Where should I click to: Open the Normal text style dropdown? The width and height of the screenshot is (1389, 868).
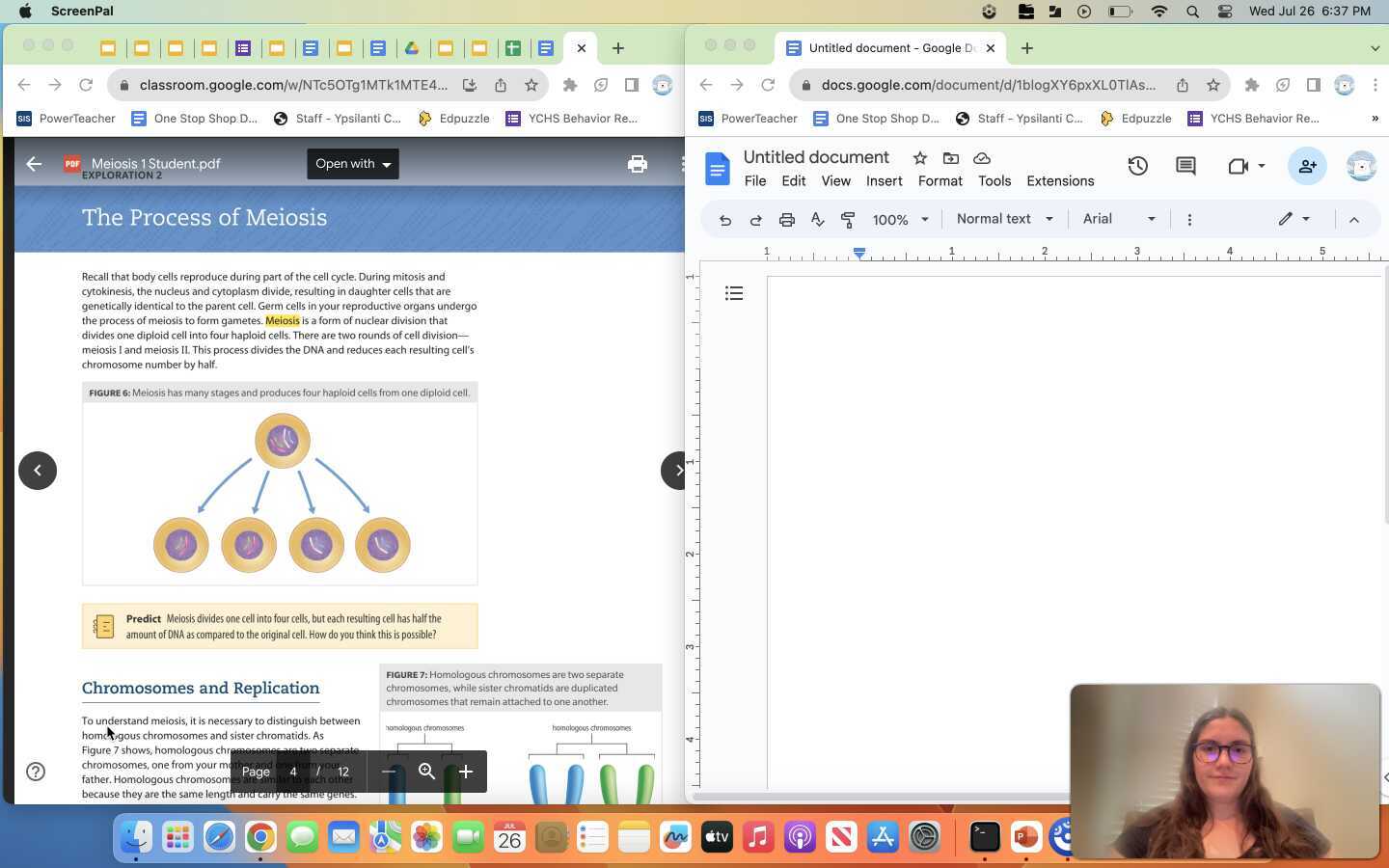1003,219
